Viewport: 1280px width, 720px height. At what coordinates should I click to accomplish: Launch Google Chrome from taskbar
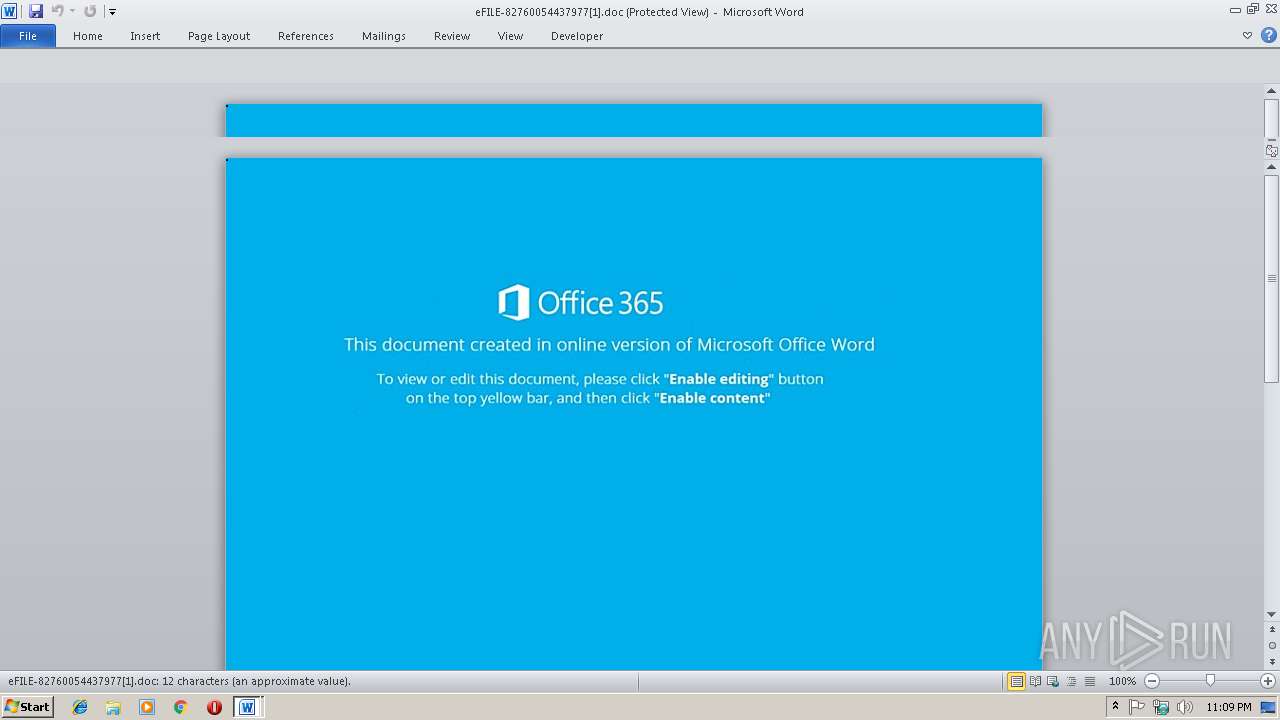point(180,707)
